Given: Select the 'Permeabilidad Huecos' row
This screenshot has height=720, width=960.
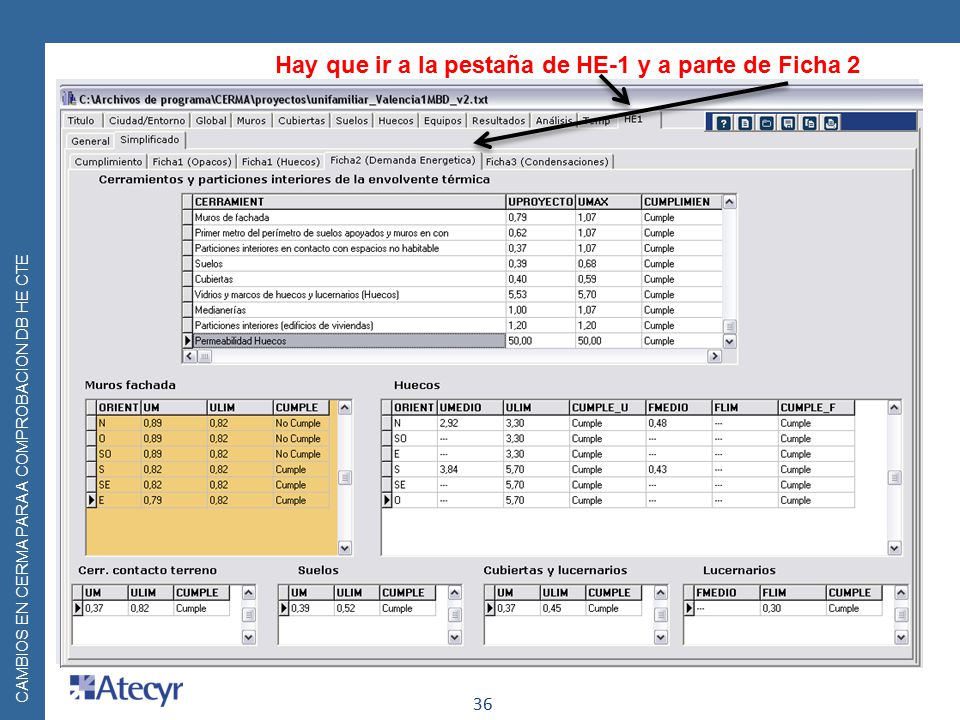Looking at the screenshot, I should [452, 341].
